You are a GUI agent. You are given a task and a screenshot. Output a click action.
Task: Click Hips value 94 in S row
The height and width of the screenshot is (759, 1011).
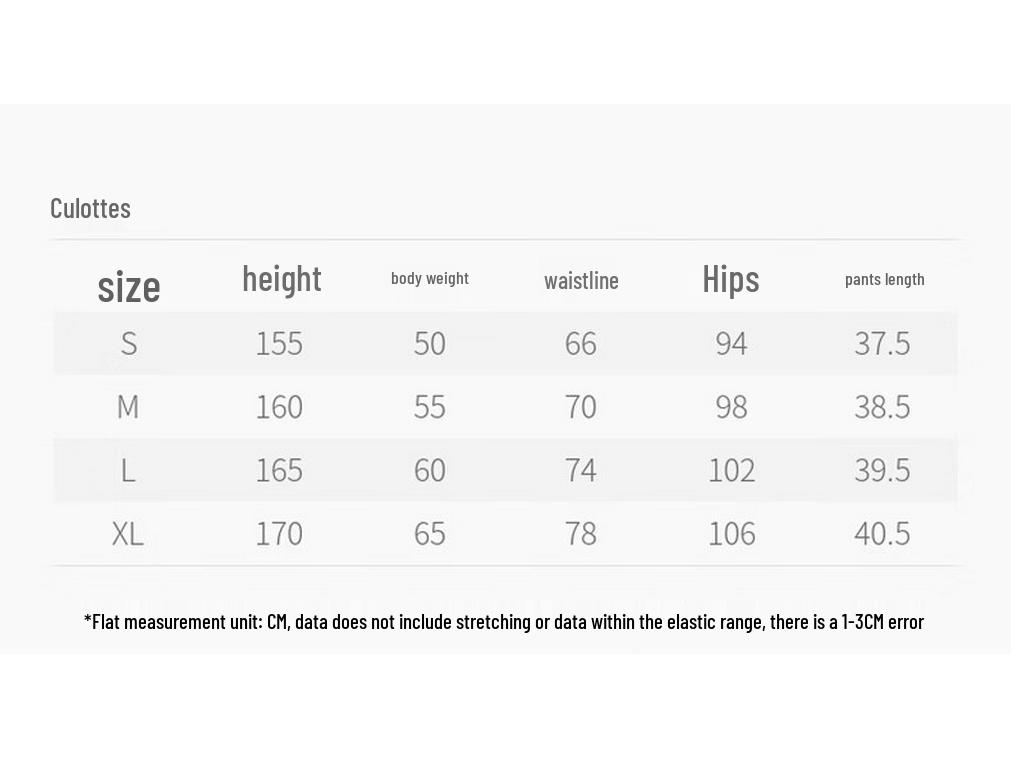[731, 343]
